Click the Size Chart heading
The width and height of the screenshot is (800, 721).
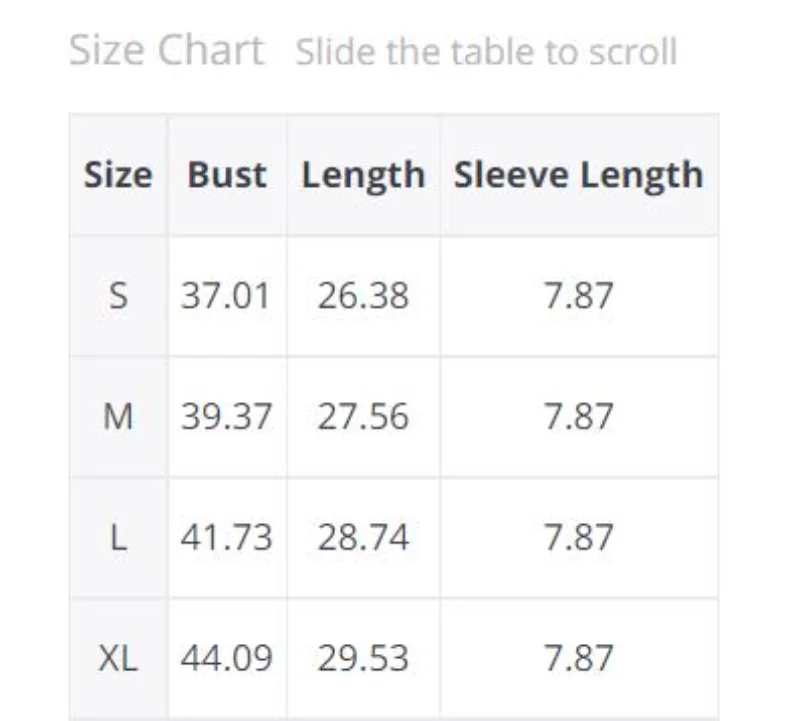coord(166,50)
